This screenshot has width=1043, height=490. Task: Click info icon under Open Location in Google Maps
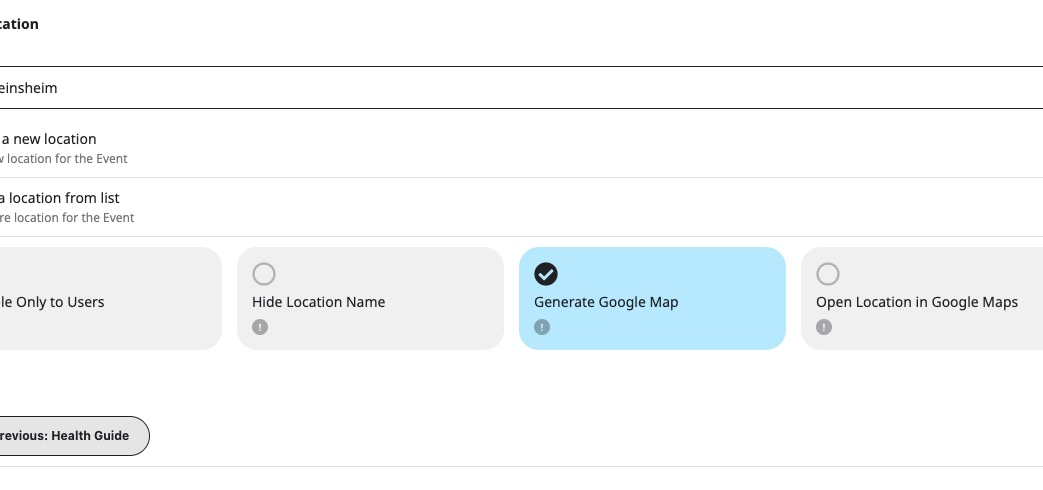point(824,327)
